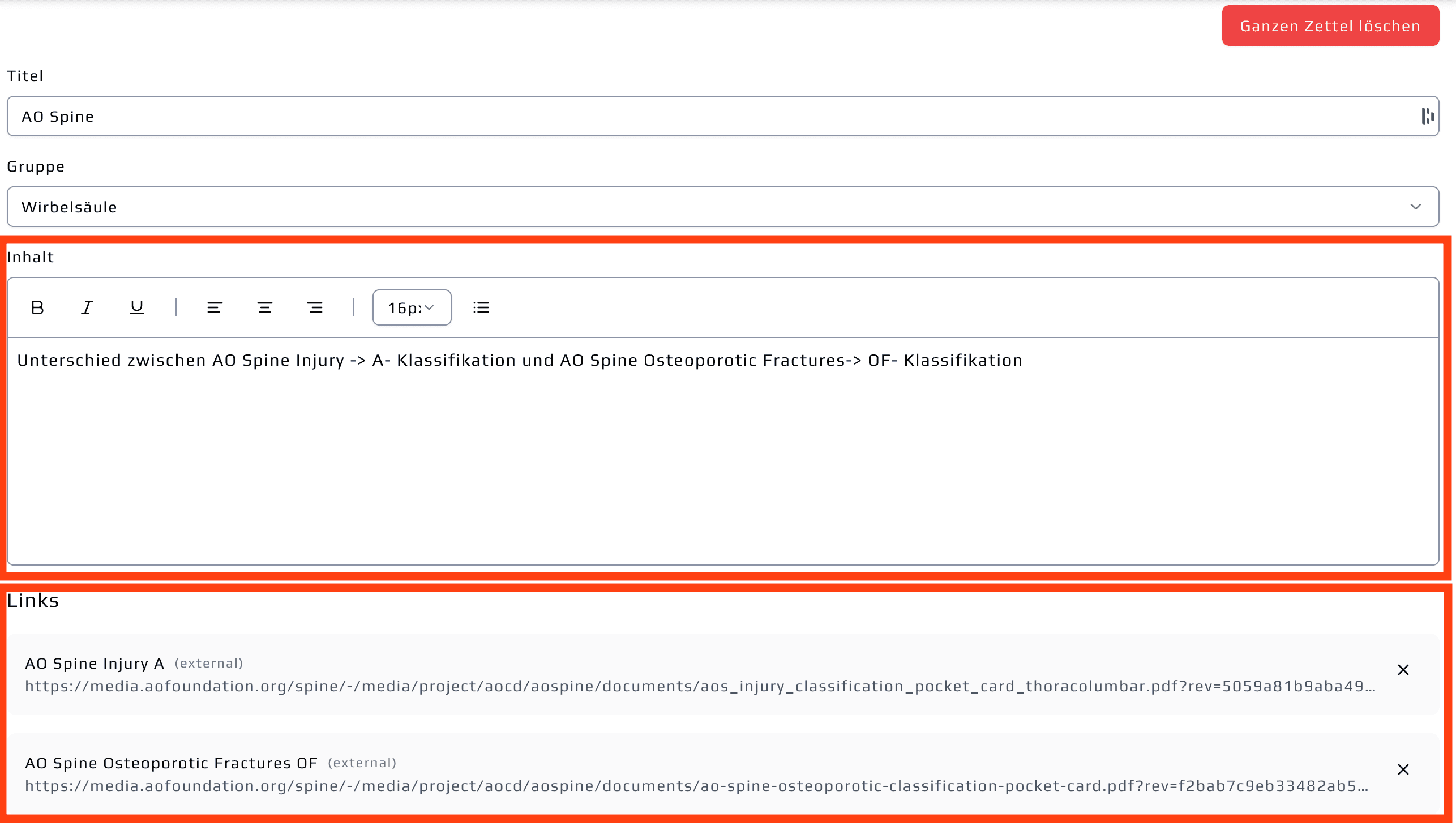1456x830 pixels.
Task: Align text to the left
Action: [215, 308]
